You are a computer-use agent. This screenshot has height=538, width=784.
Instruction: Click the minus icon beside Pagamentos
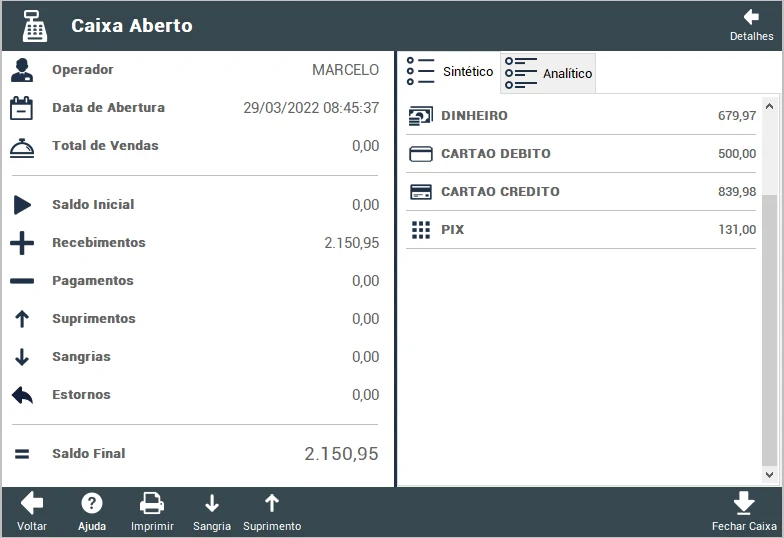click(22, 281)
